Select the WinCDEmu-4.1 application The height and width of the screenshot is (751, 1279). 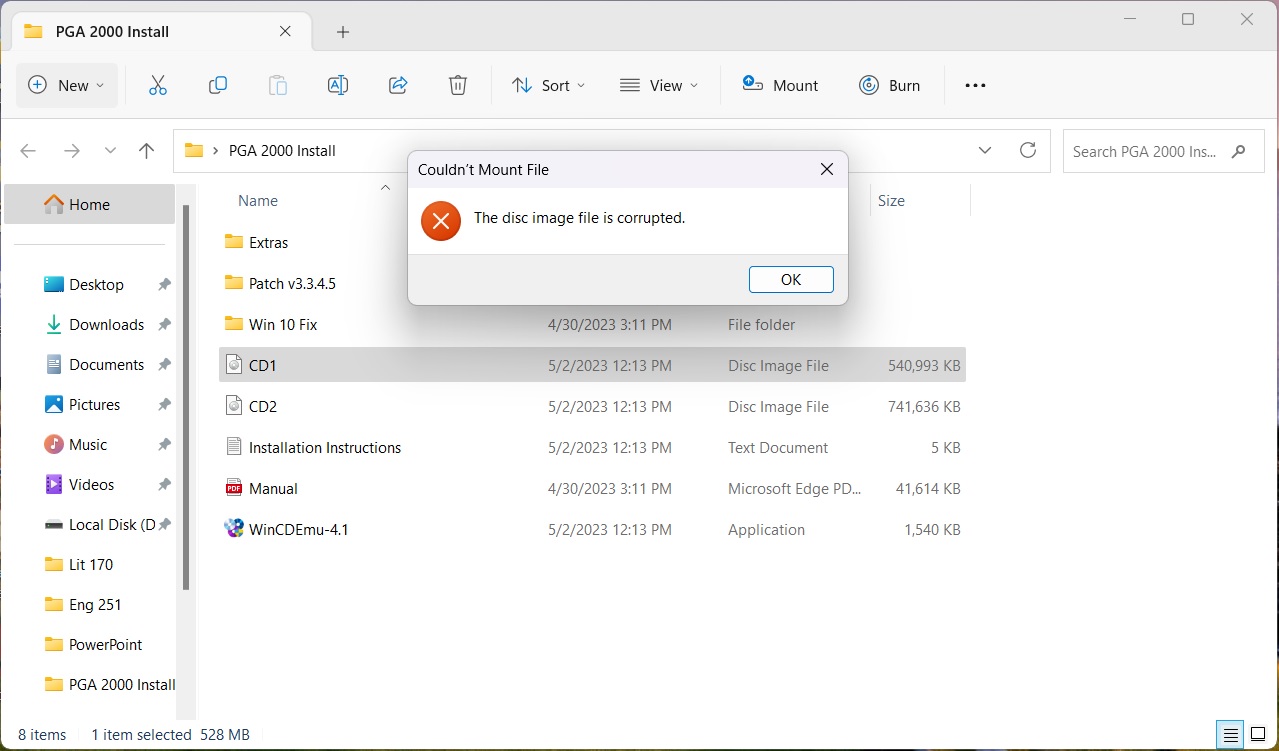tap(592, 529)
